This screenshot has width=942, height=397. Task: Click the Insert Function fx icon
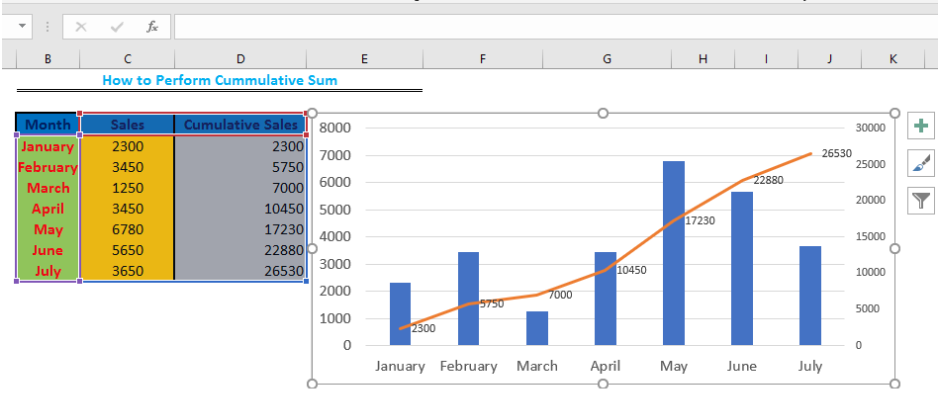152,27
